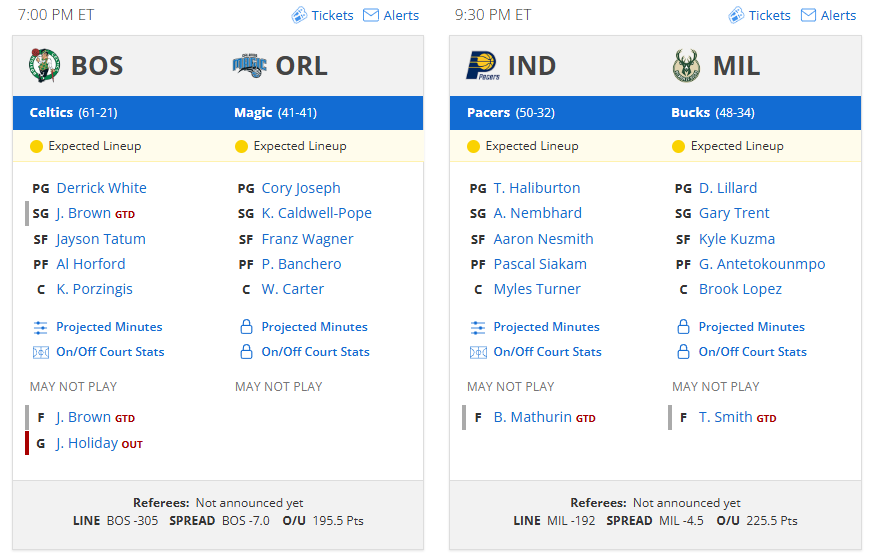
Task: Click the sliders icon beside Celtics Projected Minutes
Action: coord(40,327)
